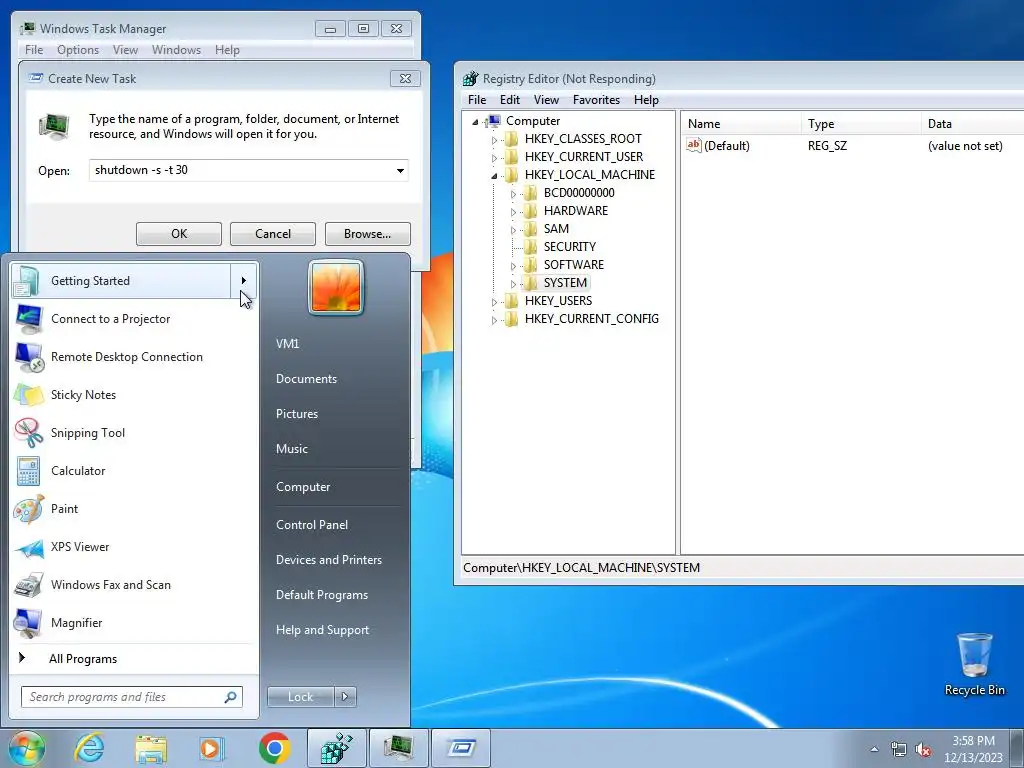1024x768 pixels.
Task: Expand the SAM key
Action: pos(513,230)
